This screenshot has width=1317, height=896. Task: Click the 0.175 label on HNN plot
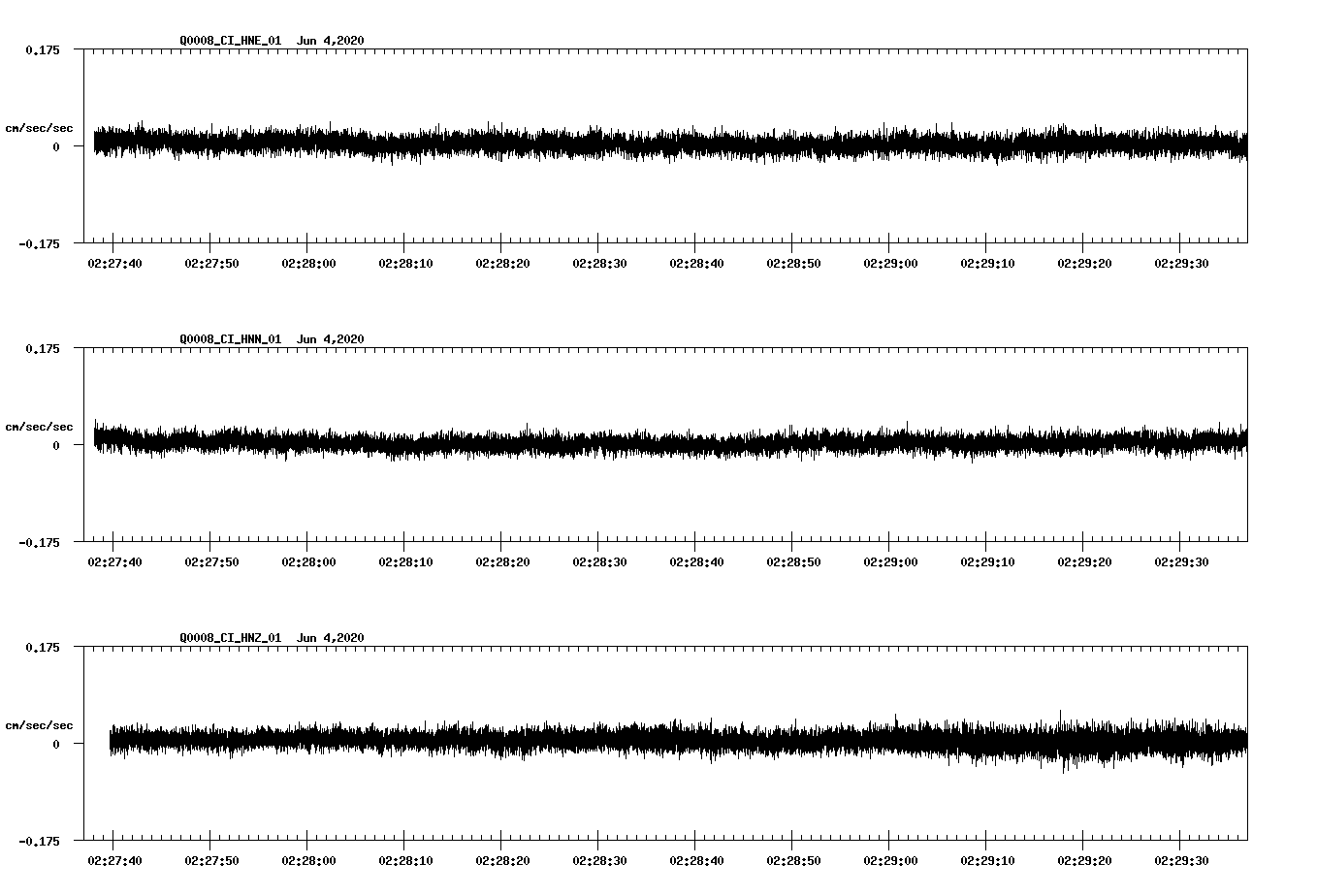pyautogui.click(x=42, y=348)
